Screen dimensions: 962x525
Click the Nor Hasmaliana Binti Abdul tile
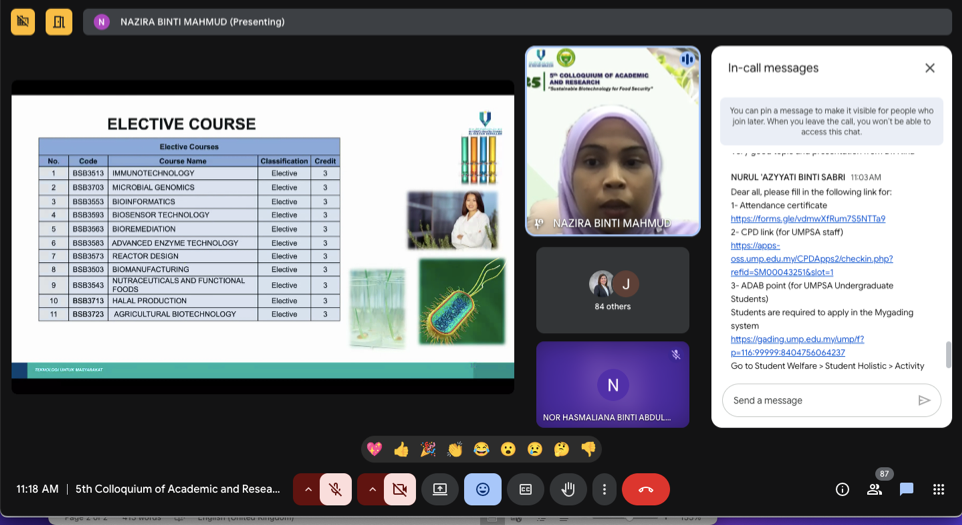[612, 385]
